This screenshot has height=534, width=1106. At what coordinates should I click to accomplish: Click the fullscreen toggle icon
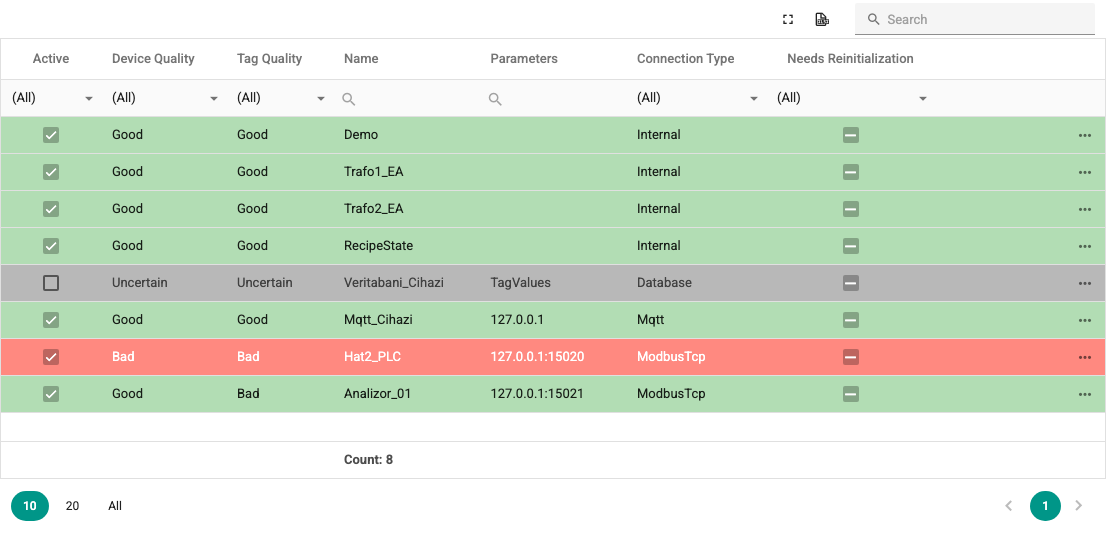(x=788, y=20)
